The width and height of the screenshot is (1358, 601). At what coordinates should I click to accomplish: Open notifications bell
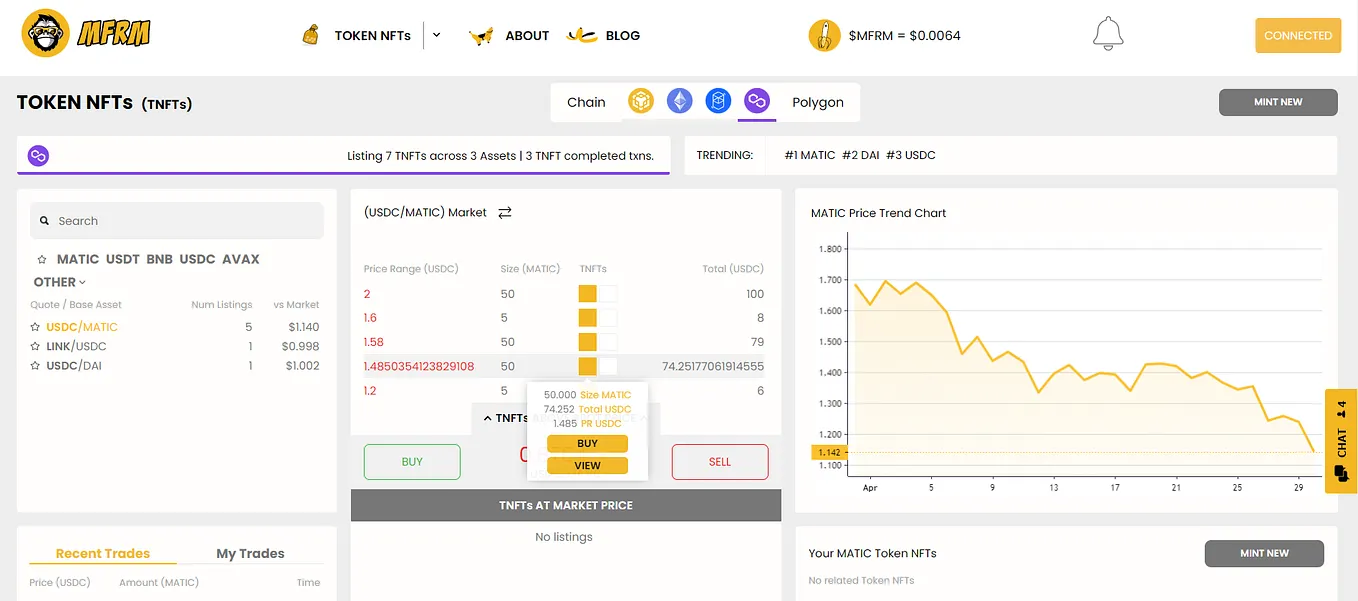1107,35
